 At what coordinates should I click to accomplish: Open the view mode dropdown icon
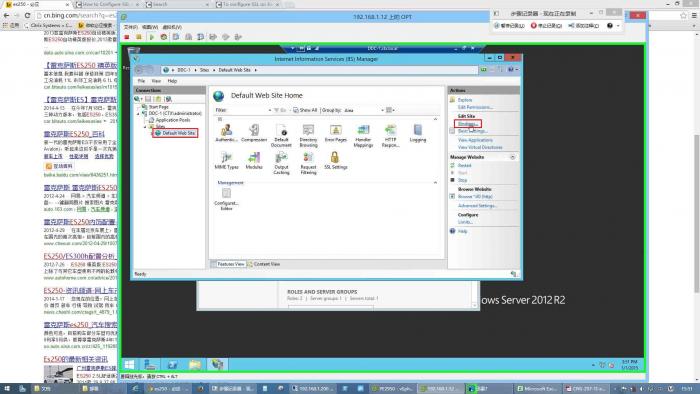(391, 110)
